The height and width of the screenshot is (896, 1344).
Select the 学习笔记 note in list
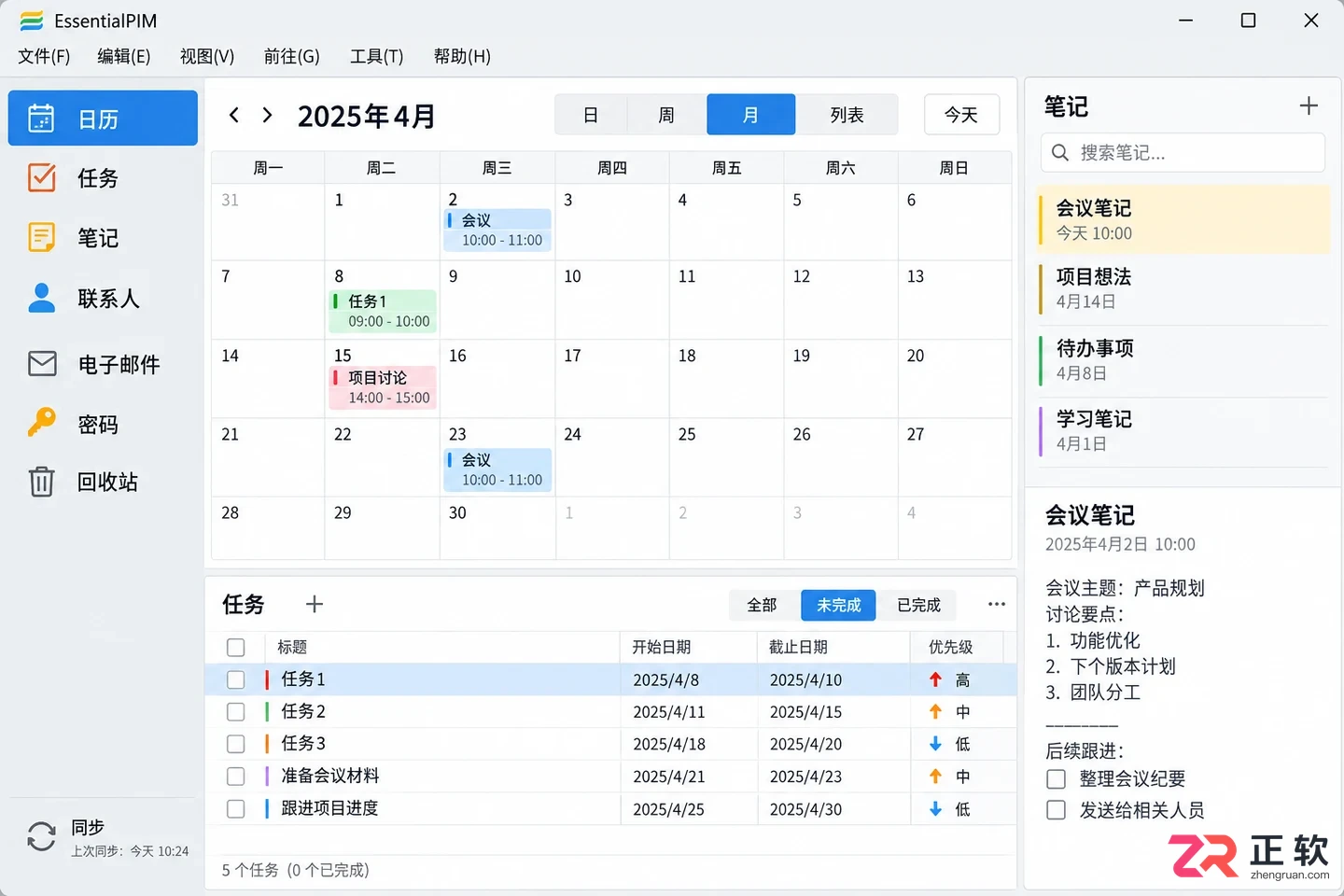coord(1183,430)
